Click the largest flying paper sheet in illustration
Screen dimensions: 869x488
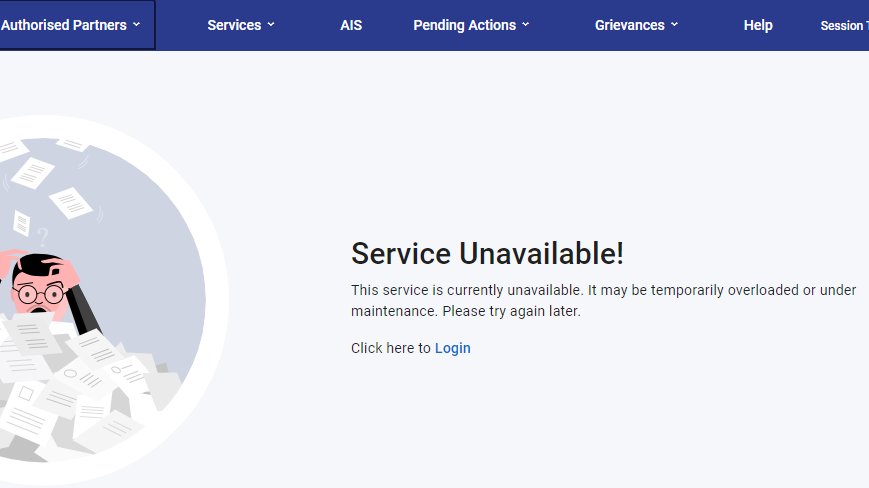[x=71, y=203]
